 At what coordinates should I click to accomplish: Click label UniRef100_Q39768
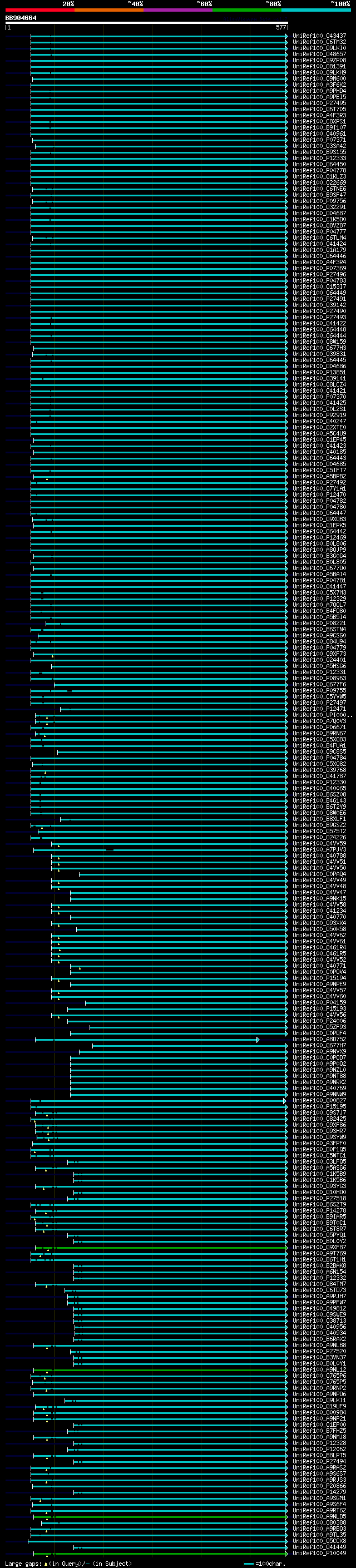[319, 770]
